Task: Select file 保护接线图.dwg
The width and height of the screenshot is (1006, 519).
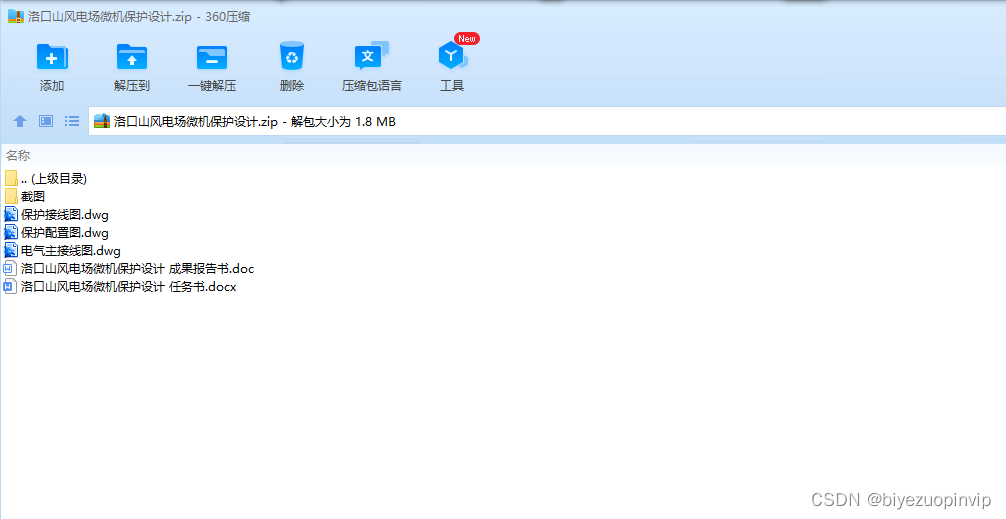Action: click(x=56, y=214)
